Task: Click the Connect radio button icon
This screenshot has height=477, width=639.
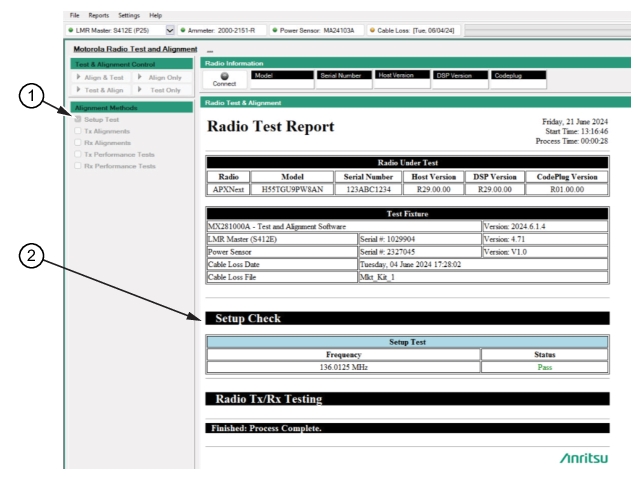Action: tap(225, 76)
